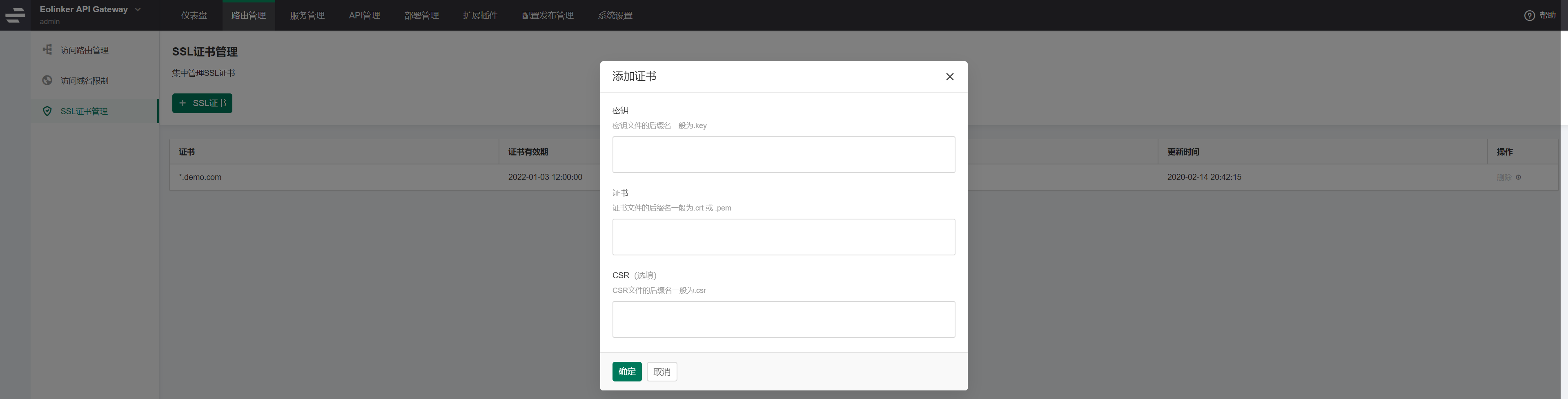Click the Eolinker logo icon
The image size is (1568, 399).
[x=15, y=15]
